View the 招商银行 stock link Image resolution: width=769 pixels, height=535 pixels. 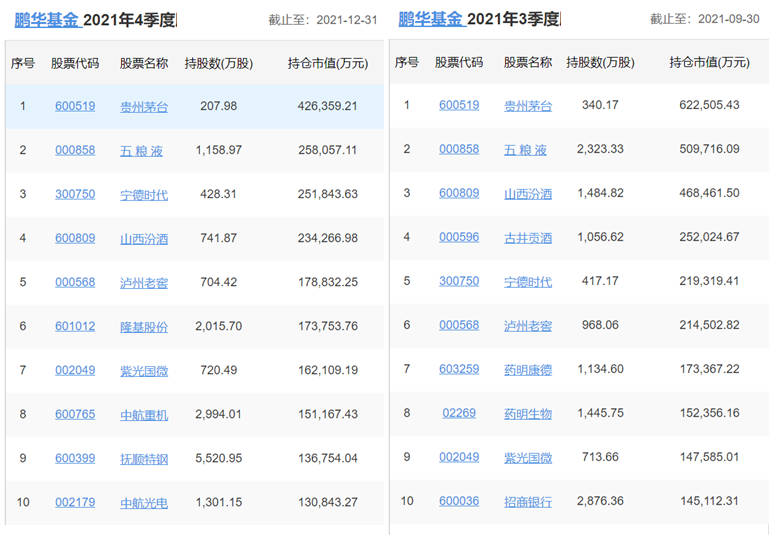(528, 501)
